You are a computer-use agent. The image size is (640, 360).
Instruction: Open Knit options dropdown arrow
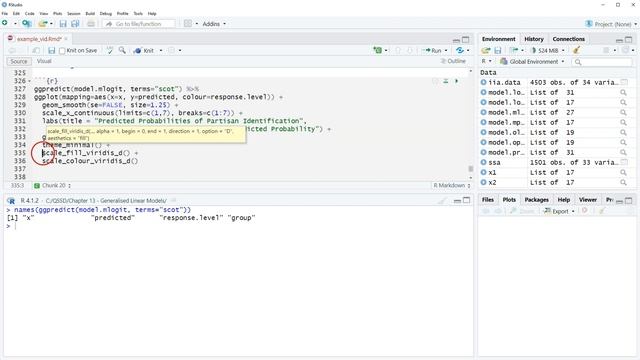161,51
